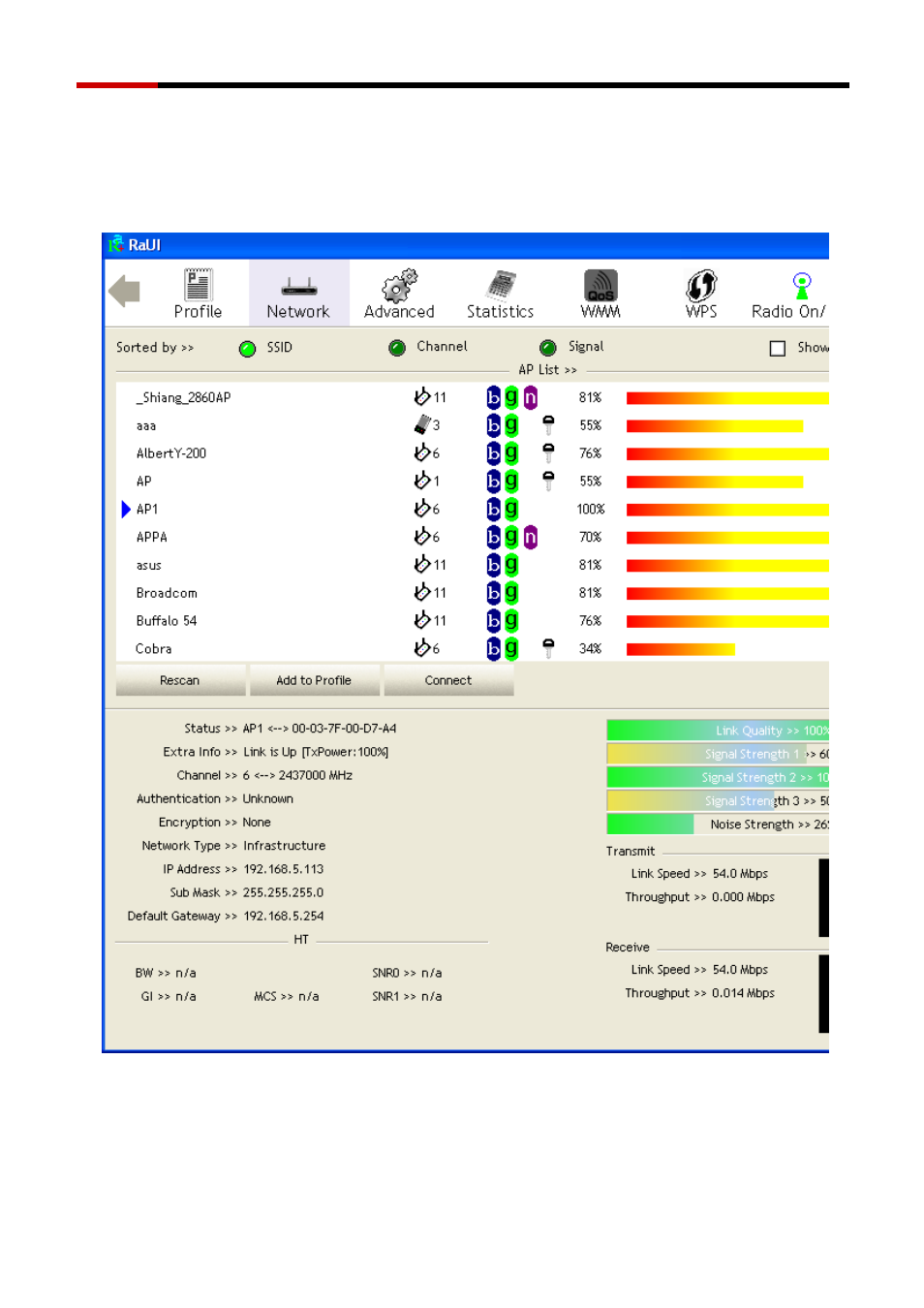Screen dimensions: 924x1308
Task: Open the Statistics tab
Action: [500, 294]
